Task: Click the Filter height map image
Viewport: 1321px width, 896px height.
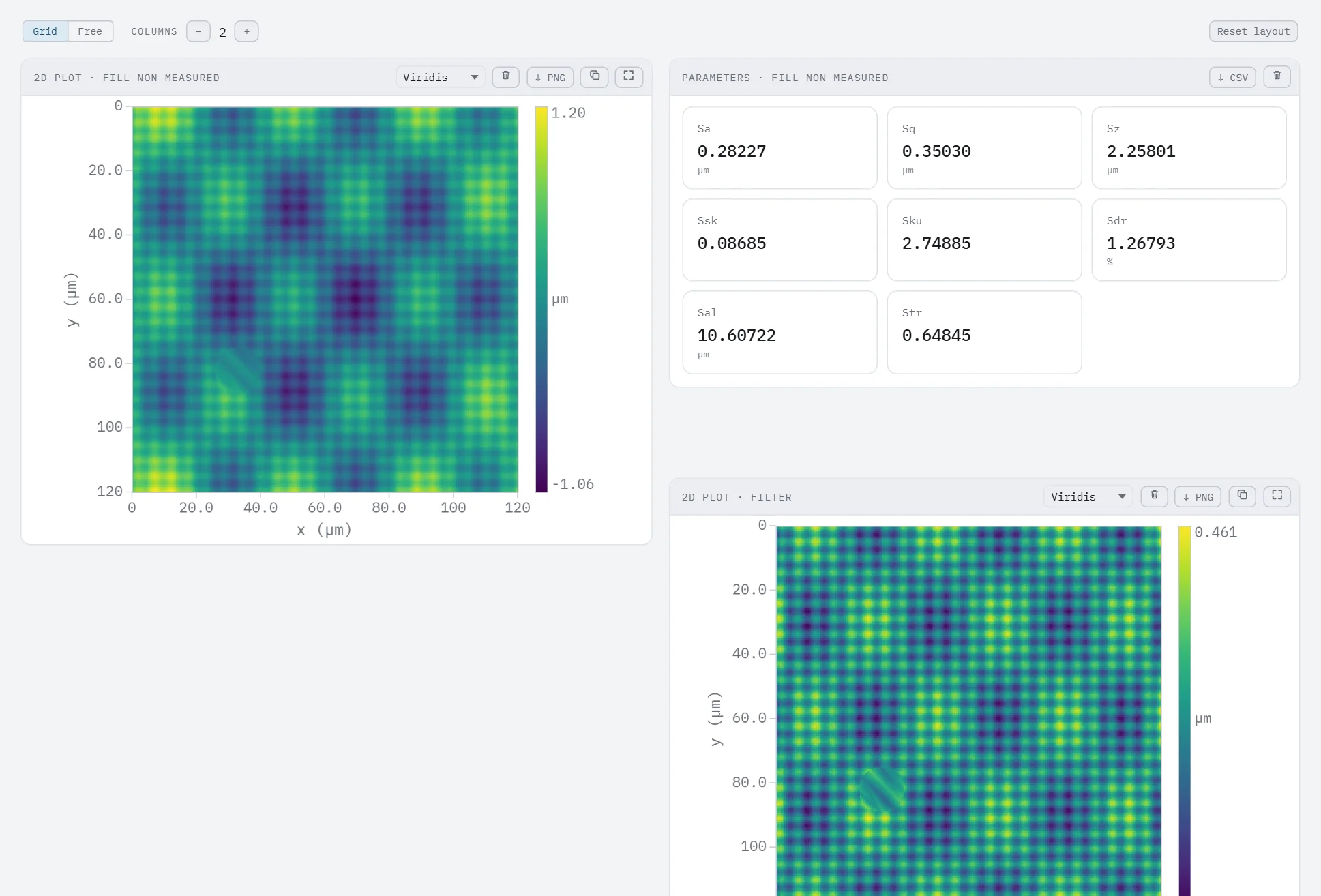Action: pyautogui.click(x=968, y=711)
